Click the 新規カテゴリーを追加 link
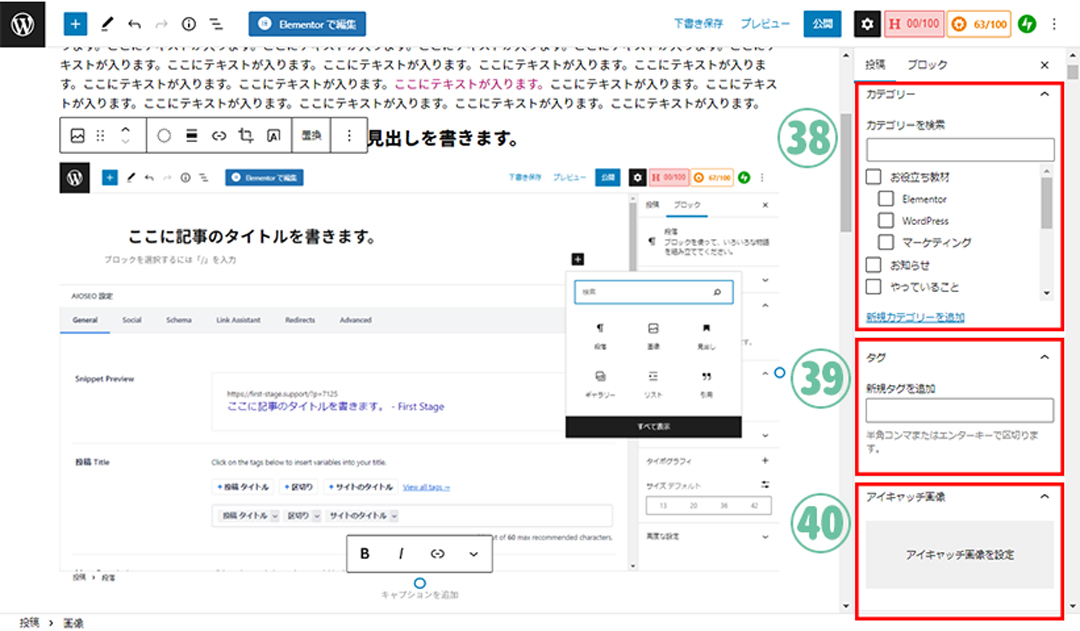 click(x=915, y=317)
